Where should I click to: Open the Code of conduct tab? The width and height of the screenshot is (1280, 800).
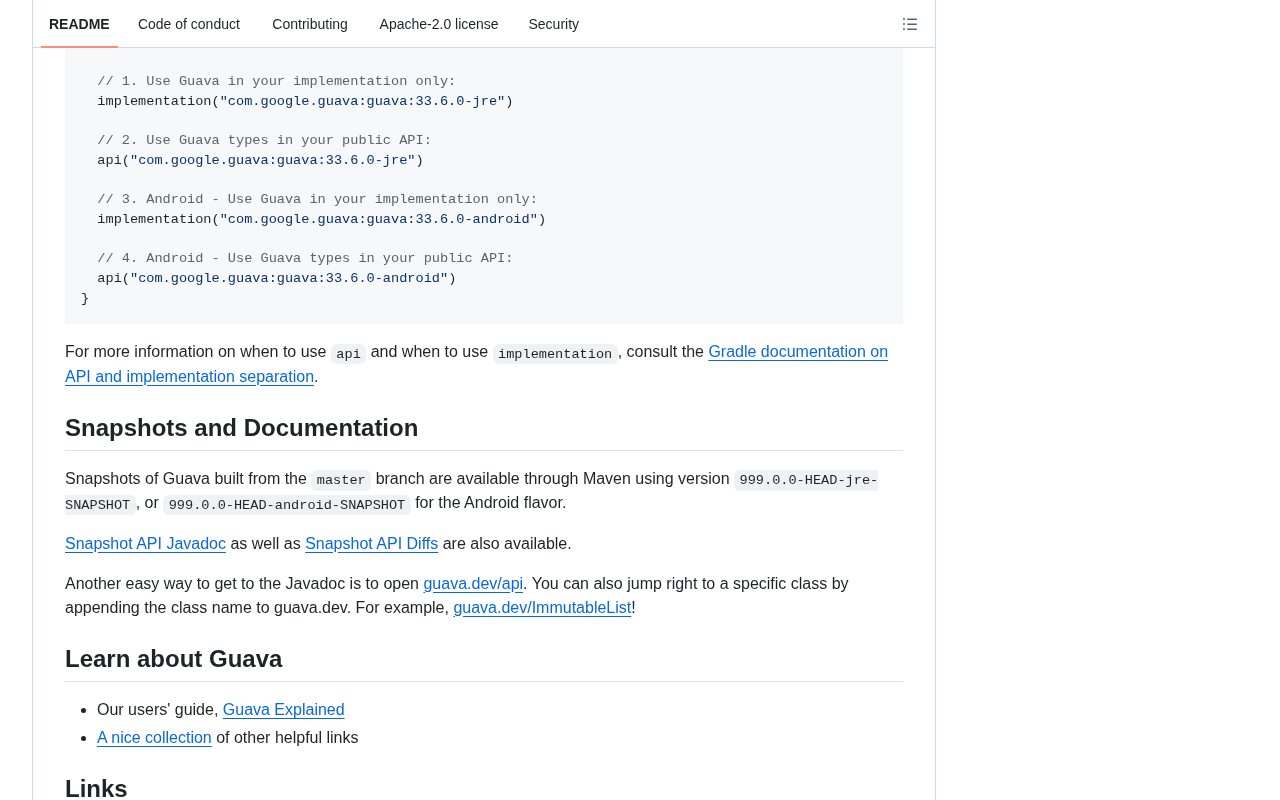click(189, 24)
